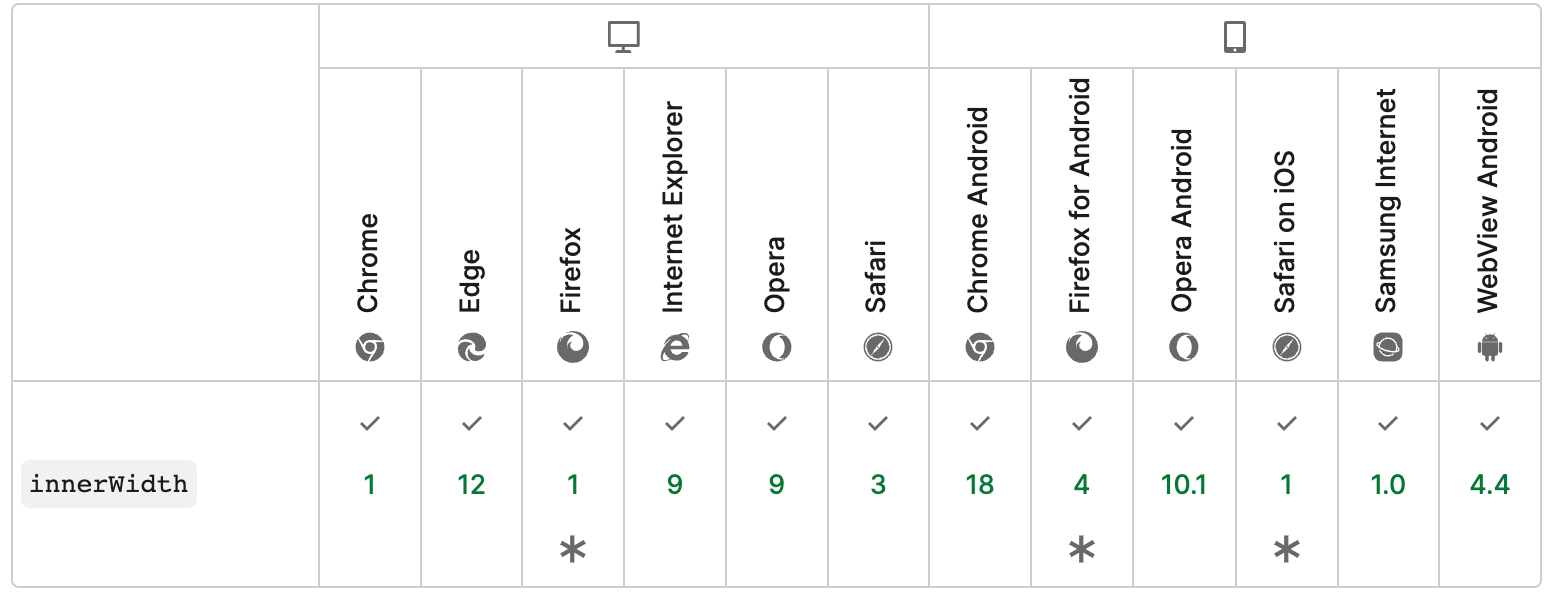The width and height of the screenshot is (1546, 592).
Task: Expand Firefox desktop notes asterisk
Action: (573, 549)
